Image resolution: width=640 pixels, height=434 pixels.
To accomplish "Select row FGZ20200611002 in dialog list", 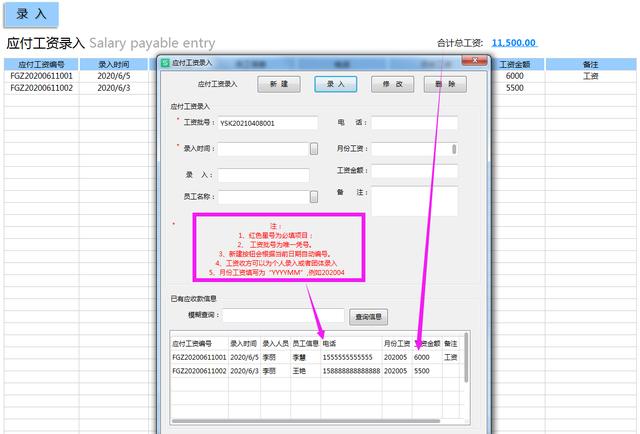I will [x=317, y=371].
